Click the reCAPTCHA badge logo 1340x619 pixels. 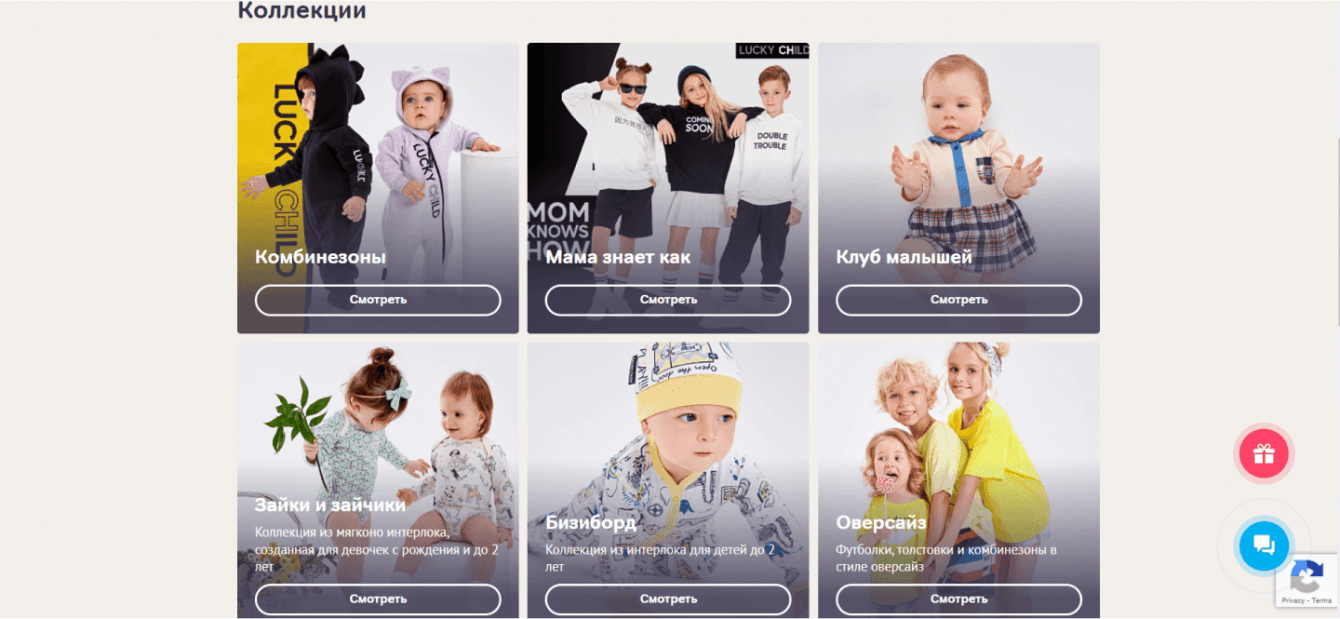point(1307,575)
